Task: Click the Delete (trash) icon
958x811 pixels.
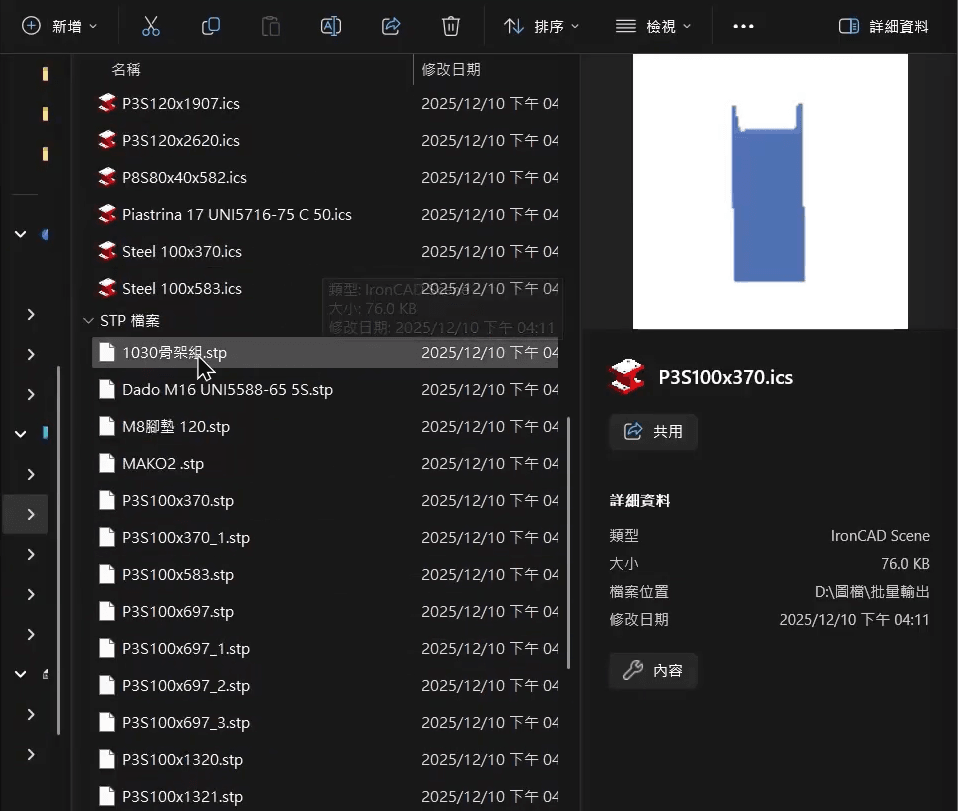Action: pos(451,26)
